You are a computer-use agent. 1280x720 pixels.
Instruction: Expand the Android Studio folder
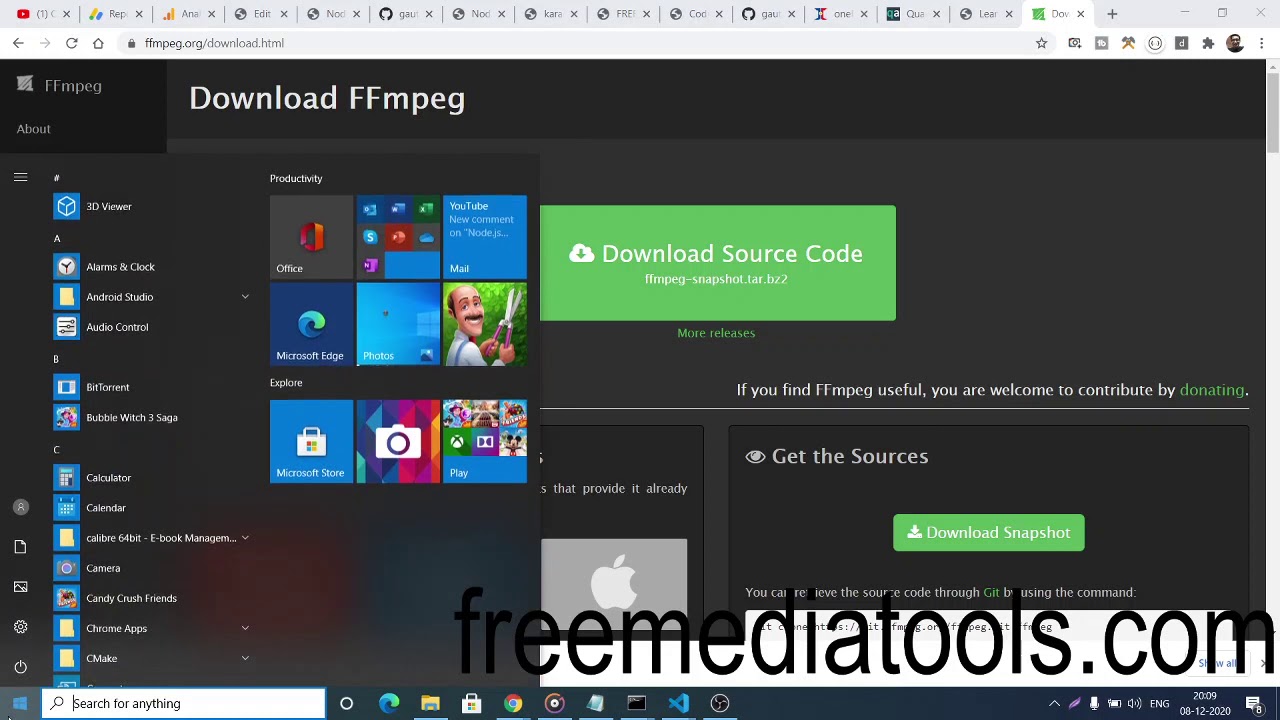(x=244, y=297)
